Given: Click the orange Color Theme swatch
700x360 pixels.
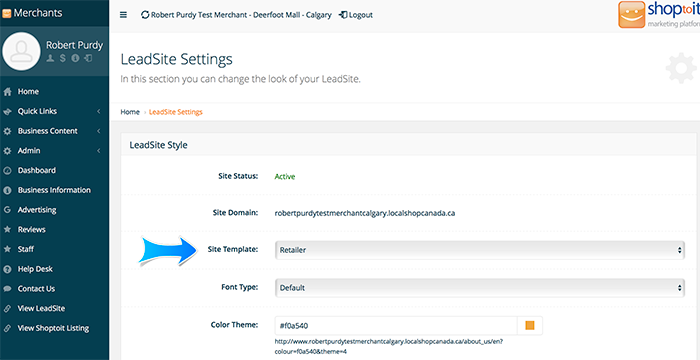Looking at the screenshot, I should 530,326.
